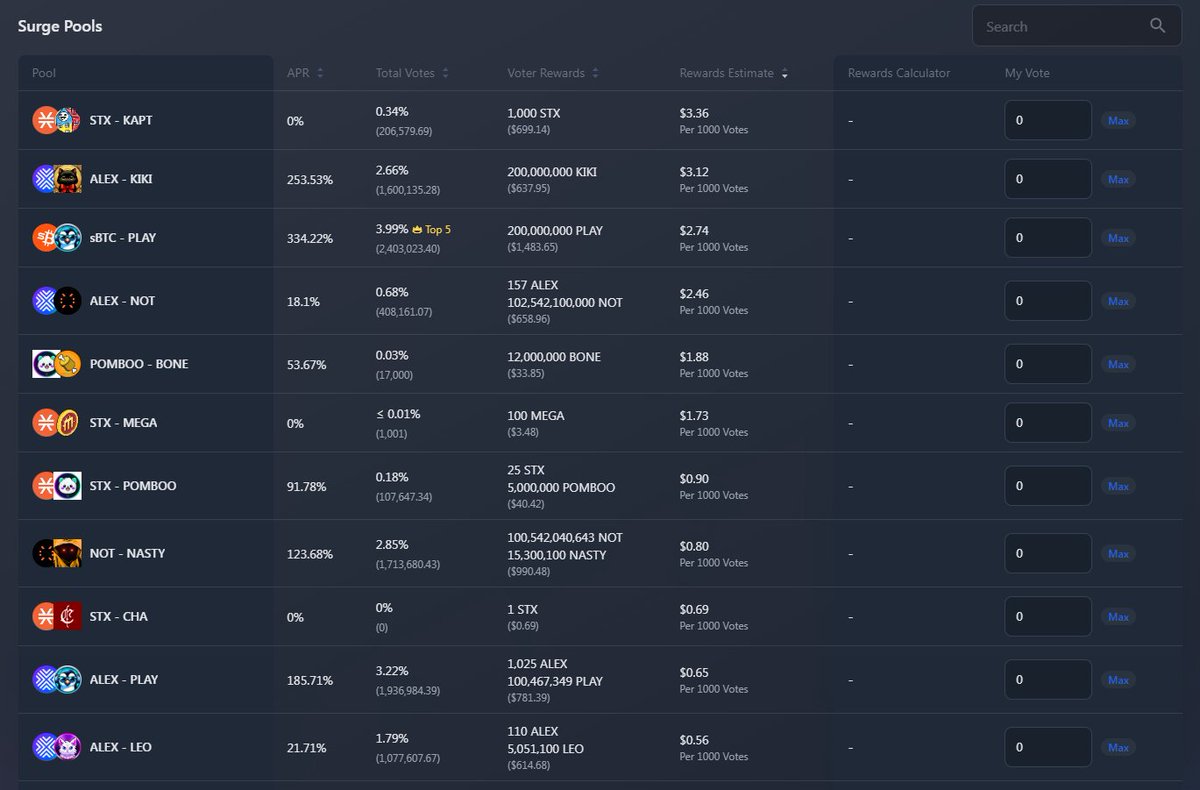Viewport: 1200px width, 790px height.
Task: Click Max button for POMBOO - BONE
Action: 1118,364
